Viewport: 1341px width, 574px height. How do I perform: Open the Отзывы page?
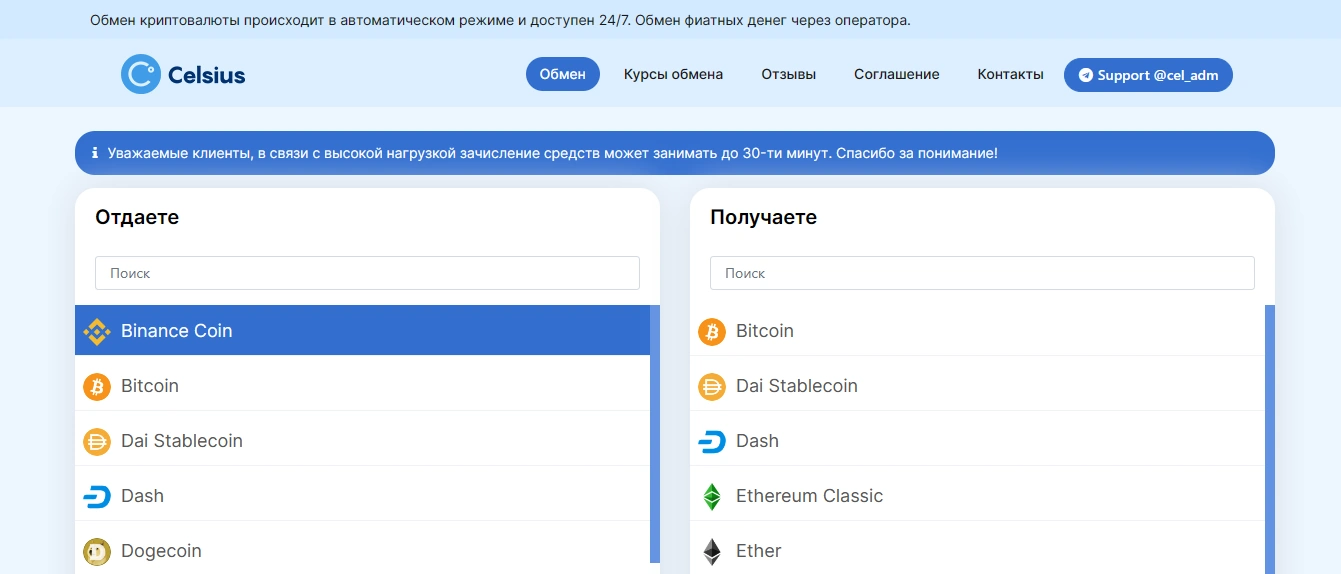[789, 74]
